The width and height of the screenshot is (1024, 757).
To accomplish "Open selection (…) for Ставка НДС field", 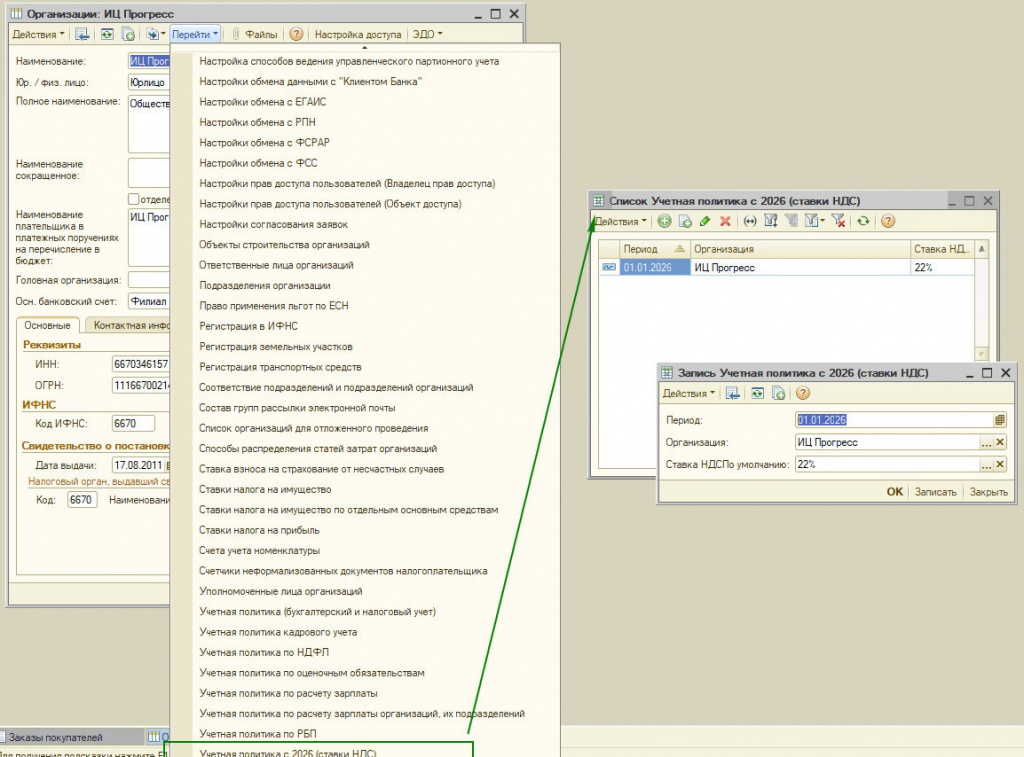I will [x=987, y=464].
